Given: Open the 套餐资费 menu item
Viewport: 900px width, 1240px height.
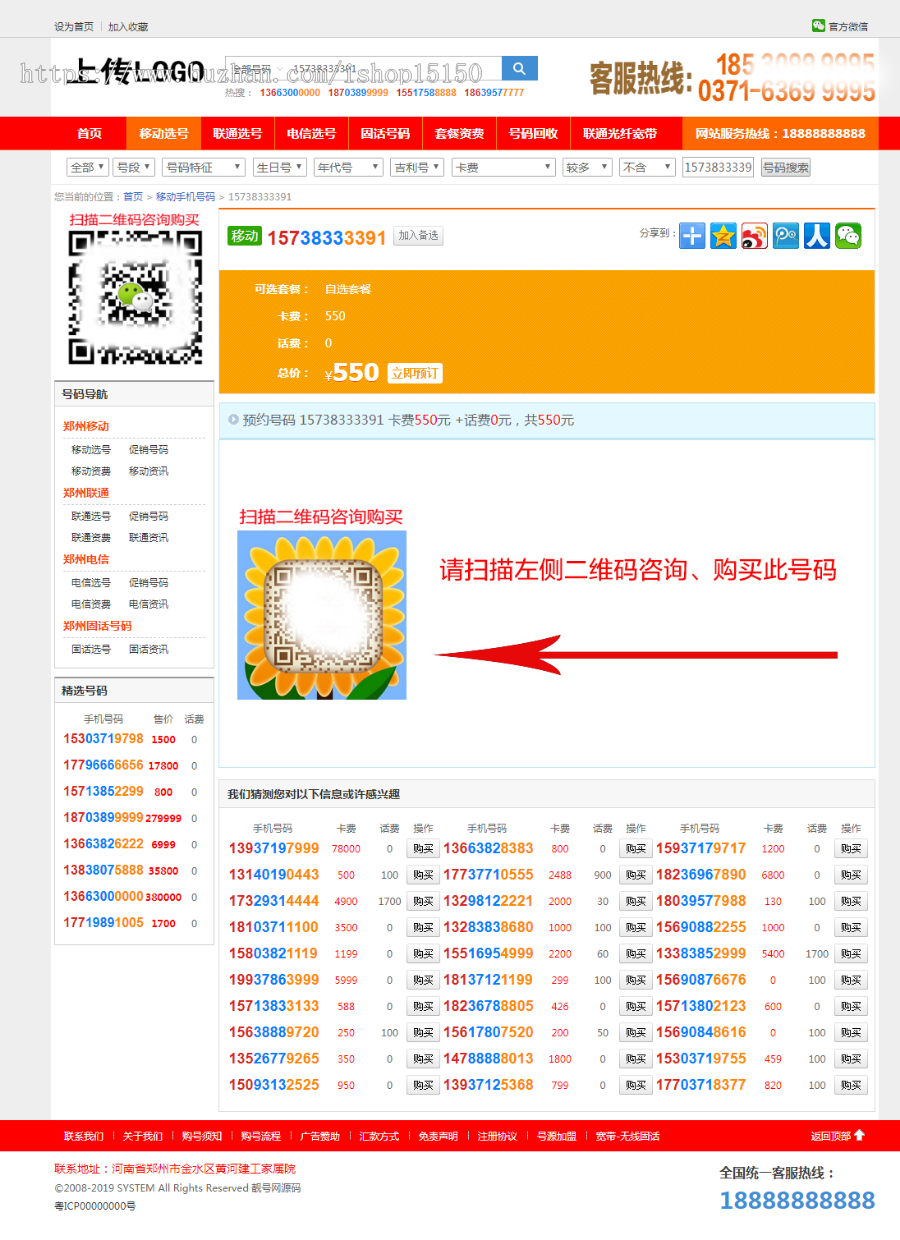Looking at the screenshot, I should click(x=459, y=133).
